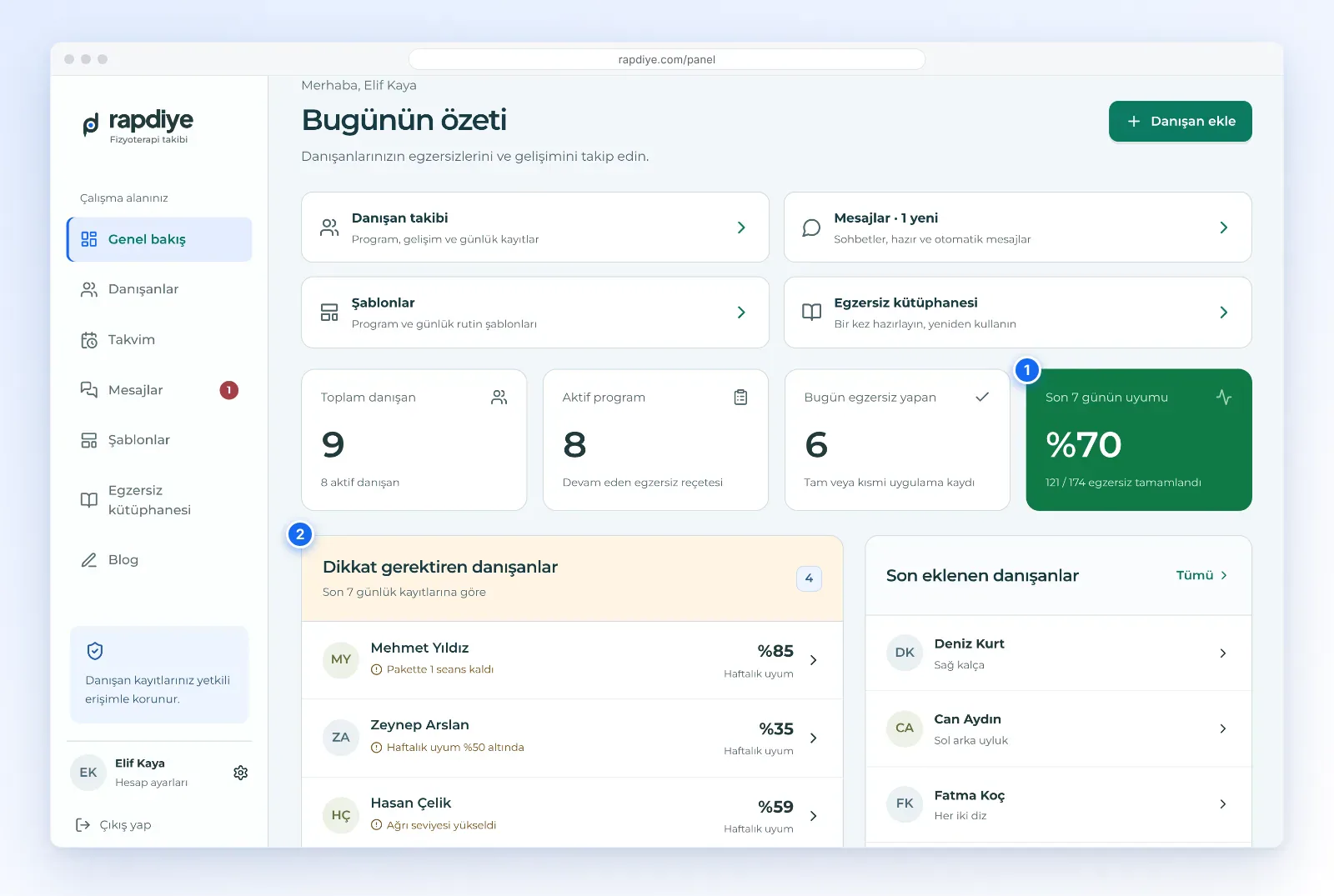Click Tümü link in Son eklenen danışanlar
The image size is (1334, 896).
coord(1201,576)
